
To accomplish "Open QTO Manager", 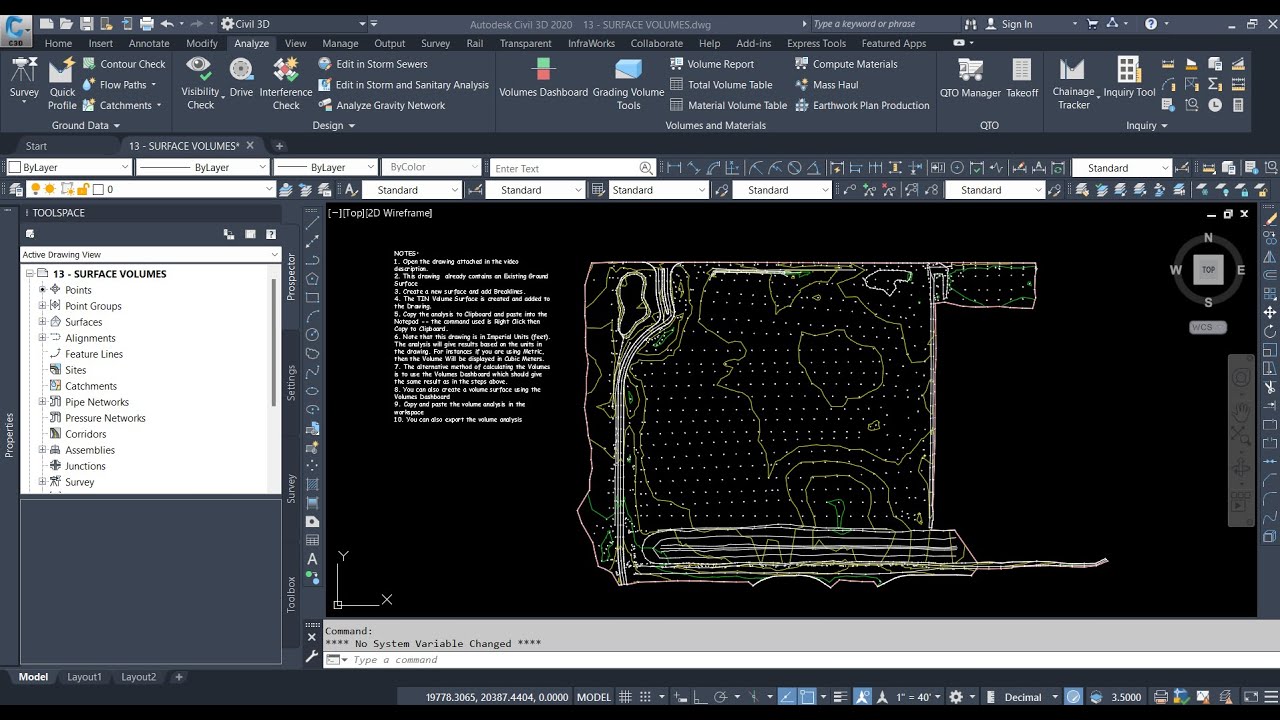I will click(x=970, y=78).
